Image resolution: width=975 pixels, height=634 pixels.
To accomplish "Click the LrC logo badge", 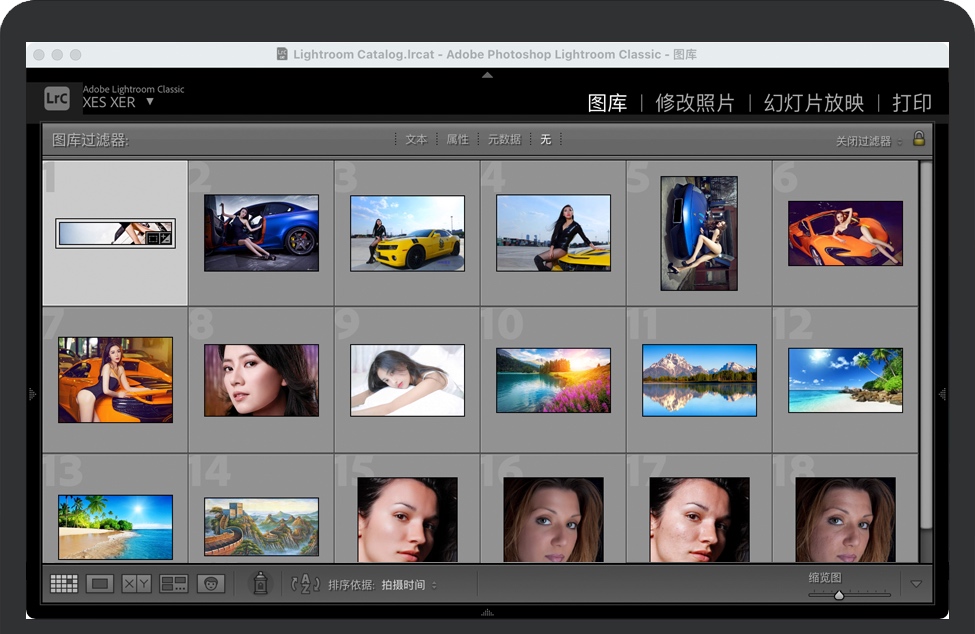I will click(x=57, y=98).
